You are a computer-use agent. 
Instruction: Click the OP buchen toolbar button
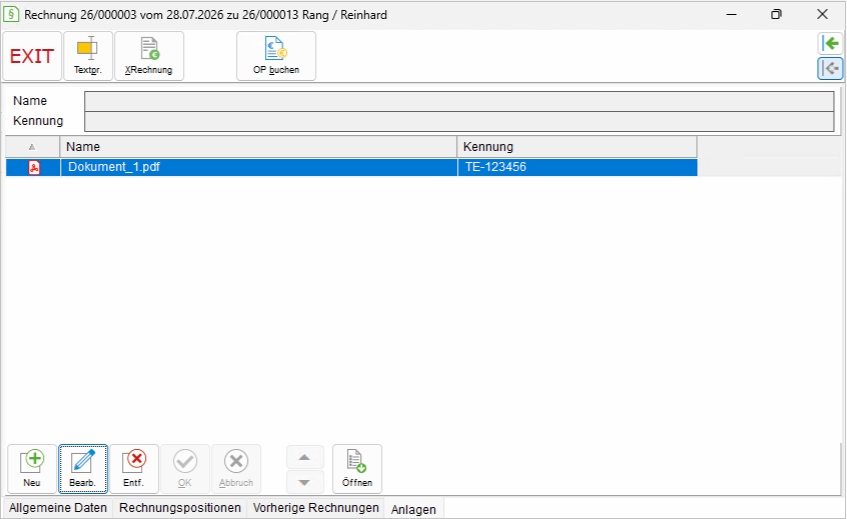click(x=276, y=56)
